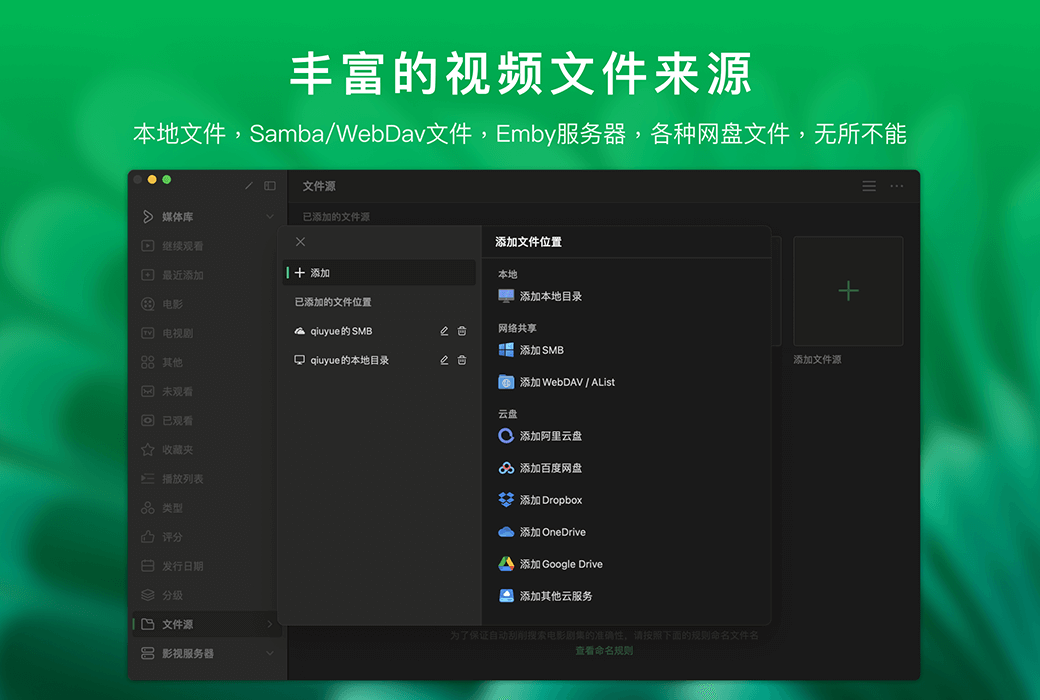Screen dimensions: 1040x700
Task: Select 添加本地目录 to add a local folder
Action: (x=555, y=294)
